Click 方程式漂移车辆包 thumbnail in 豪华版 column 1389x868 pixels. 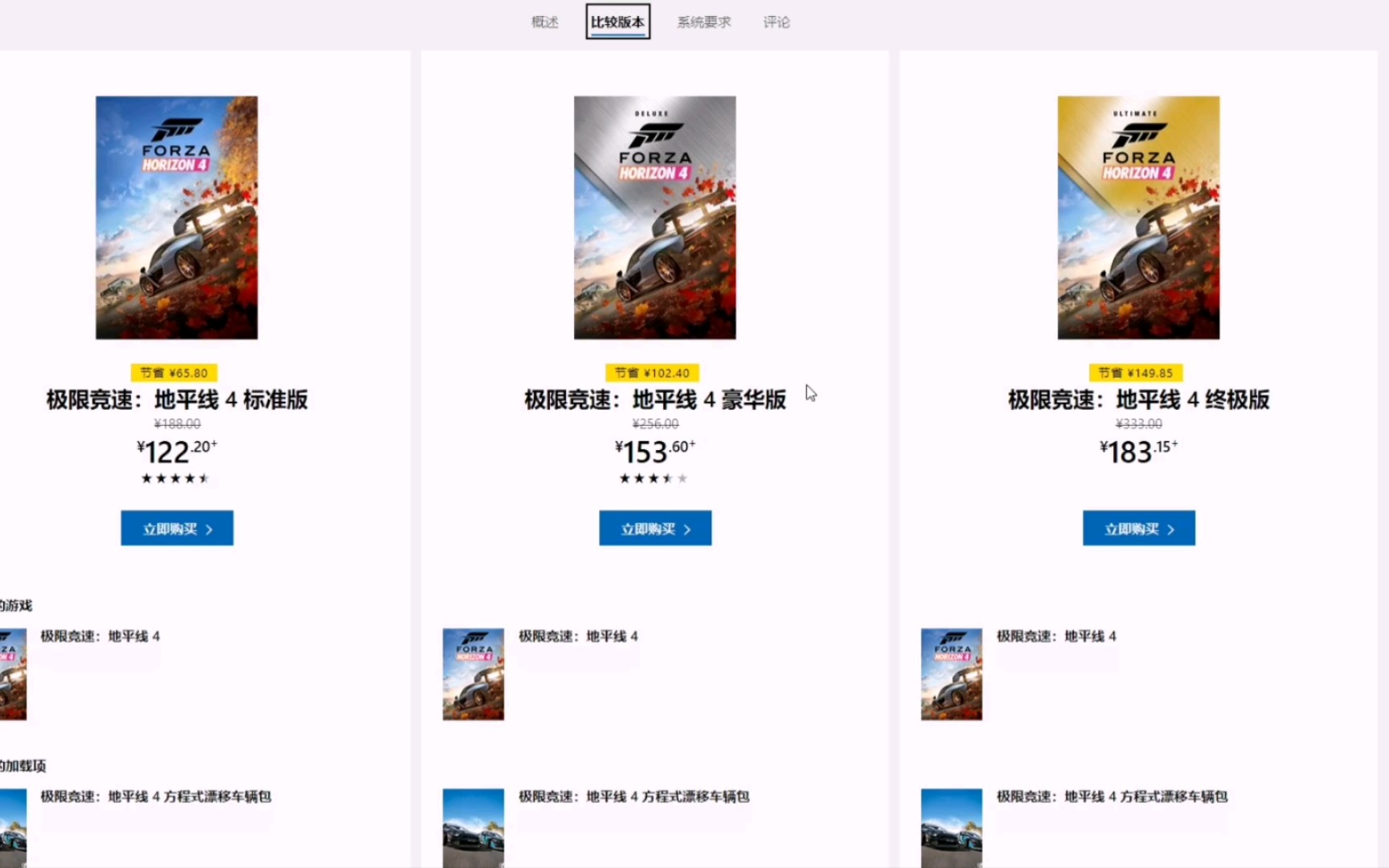(473, 828)
